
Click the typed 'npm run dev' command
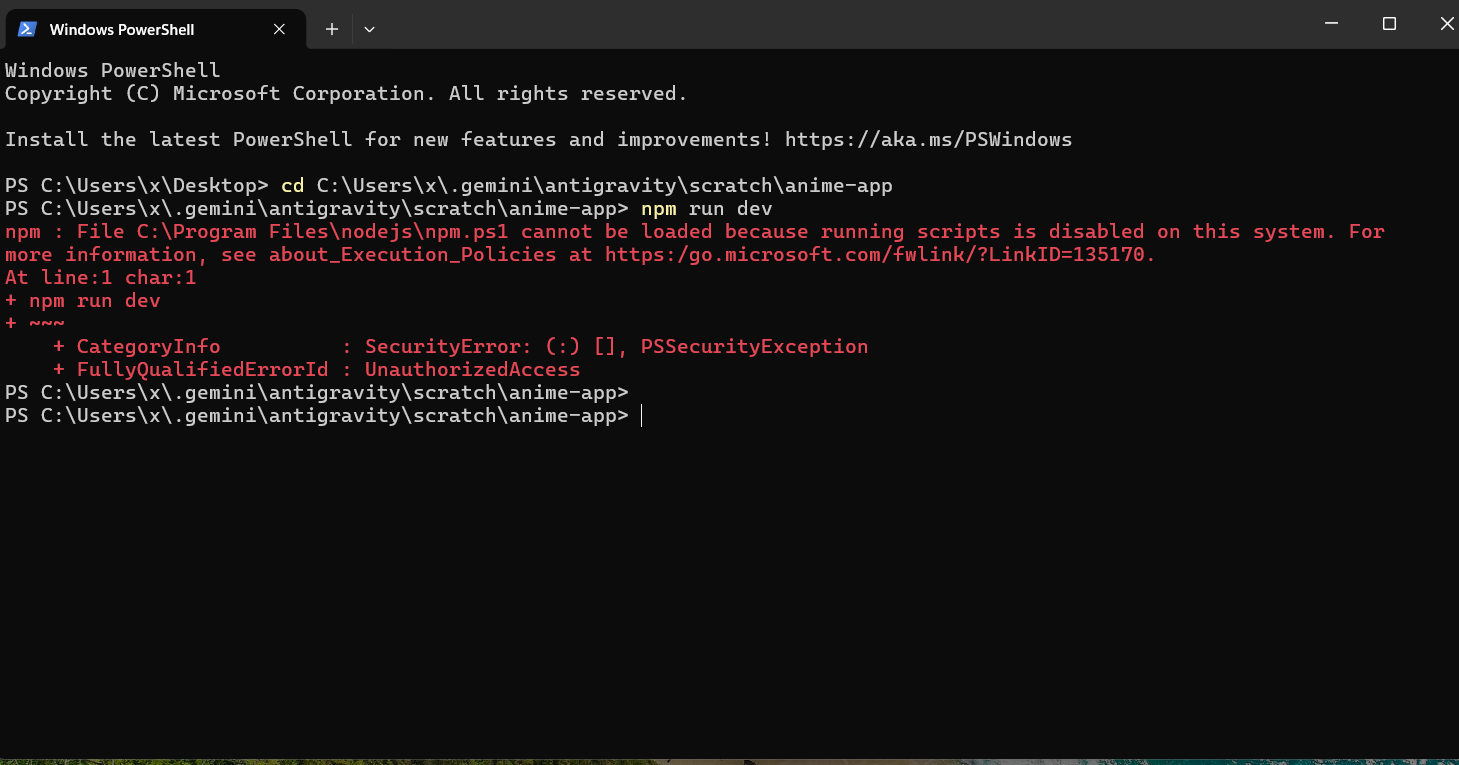point(706,208)
